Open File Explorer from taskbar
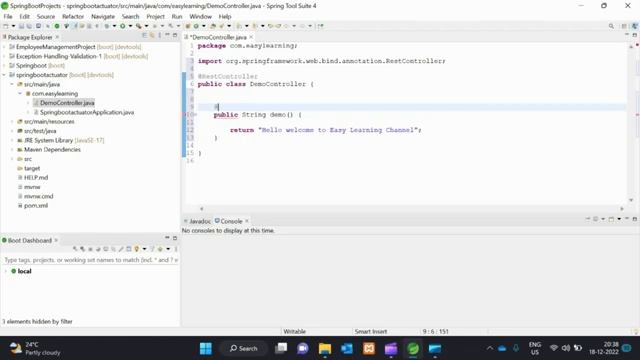This screenshot has width=640, height=360. click(x=325, y=348)
